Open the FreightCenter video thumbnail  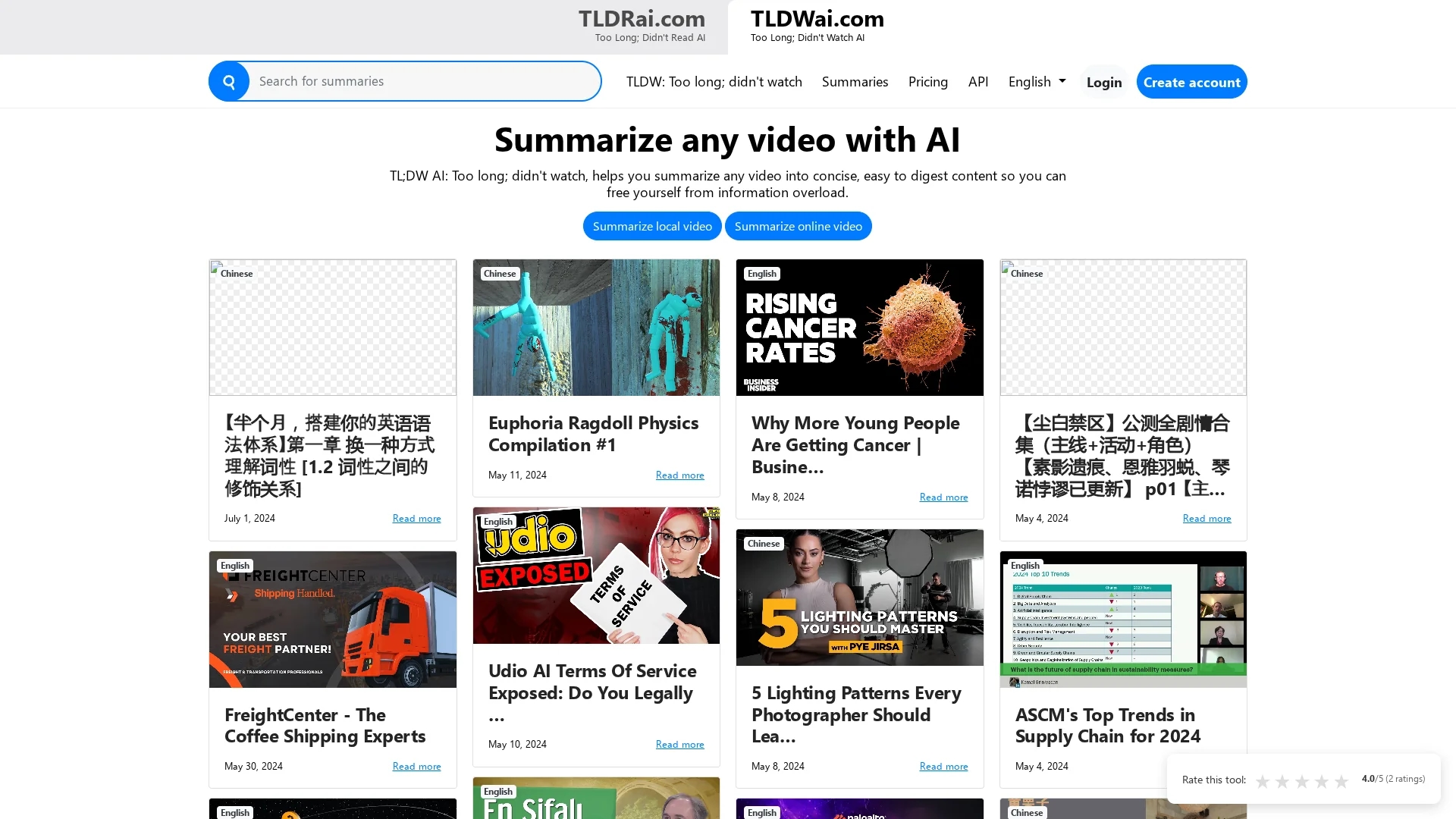[333, 620]
